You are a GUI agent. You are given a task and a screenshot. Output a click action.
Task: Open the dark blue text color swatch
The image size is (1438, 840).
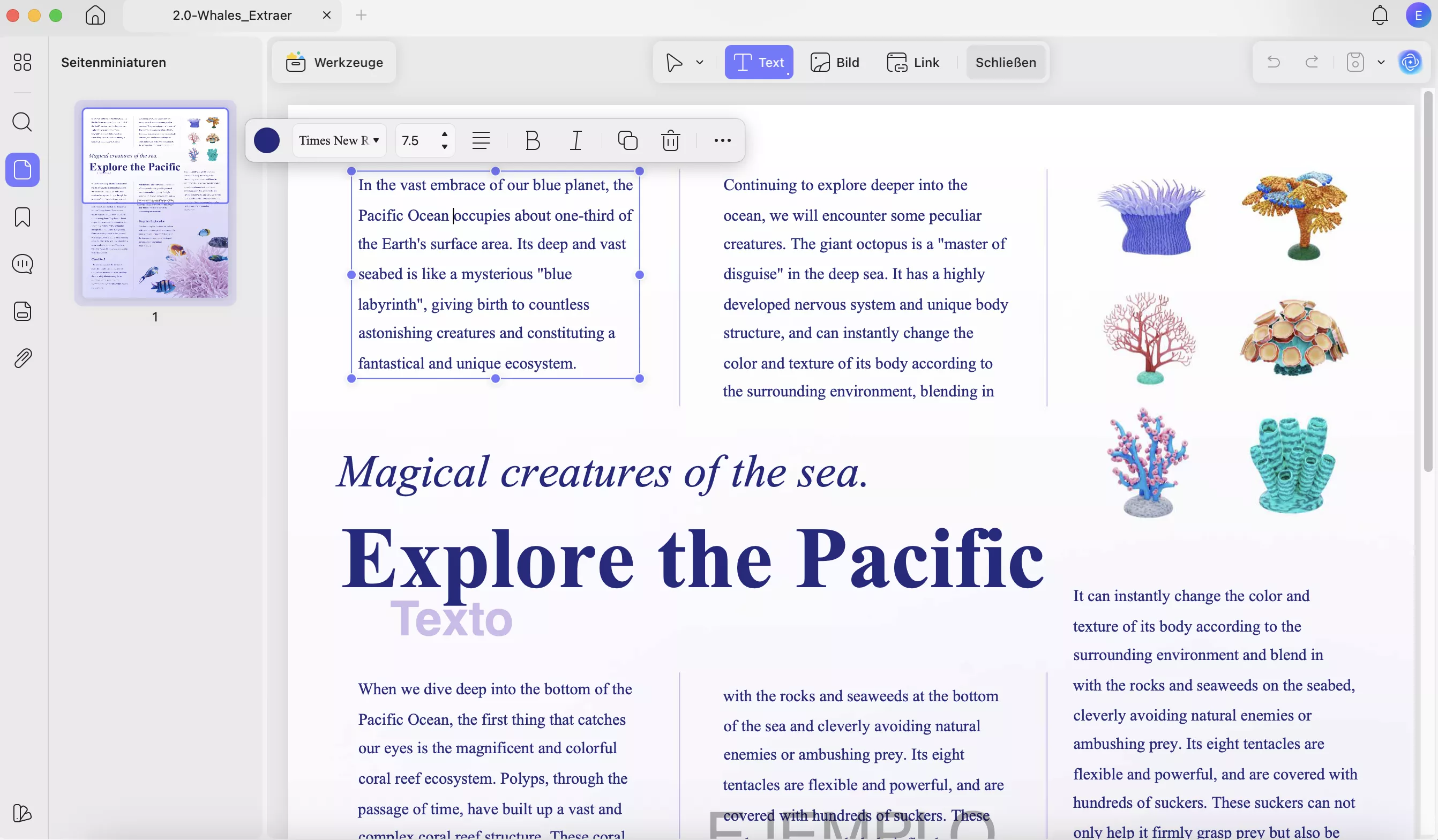click(x=266, y=140)
